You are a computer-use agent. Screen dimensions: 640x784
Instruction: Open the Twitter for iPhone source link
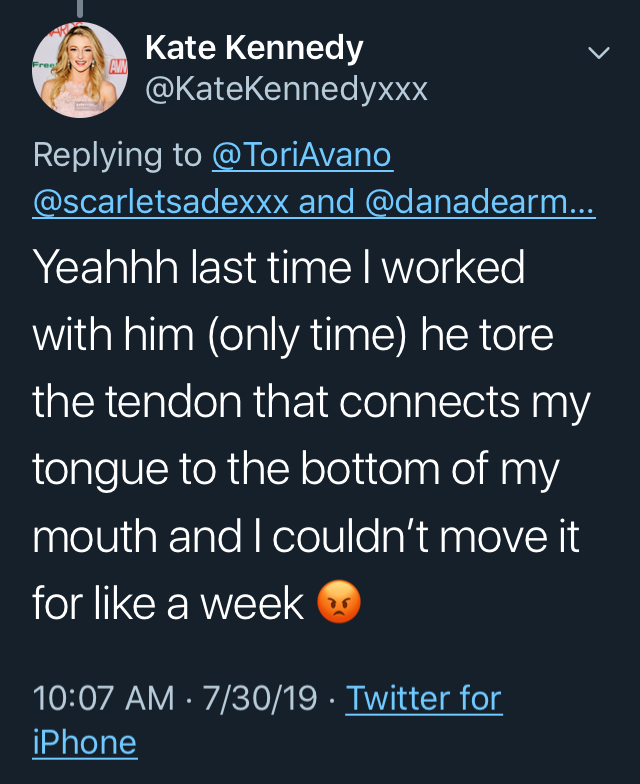pyautogui.click(x=423, y=698)
